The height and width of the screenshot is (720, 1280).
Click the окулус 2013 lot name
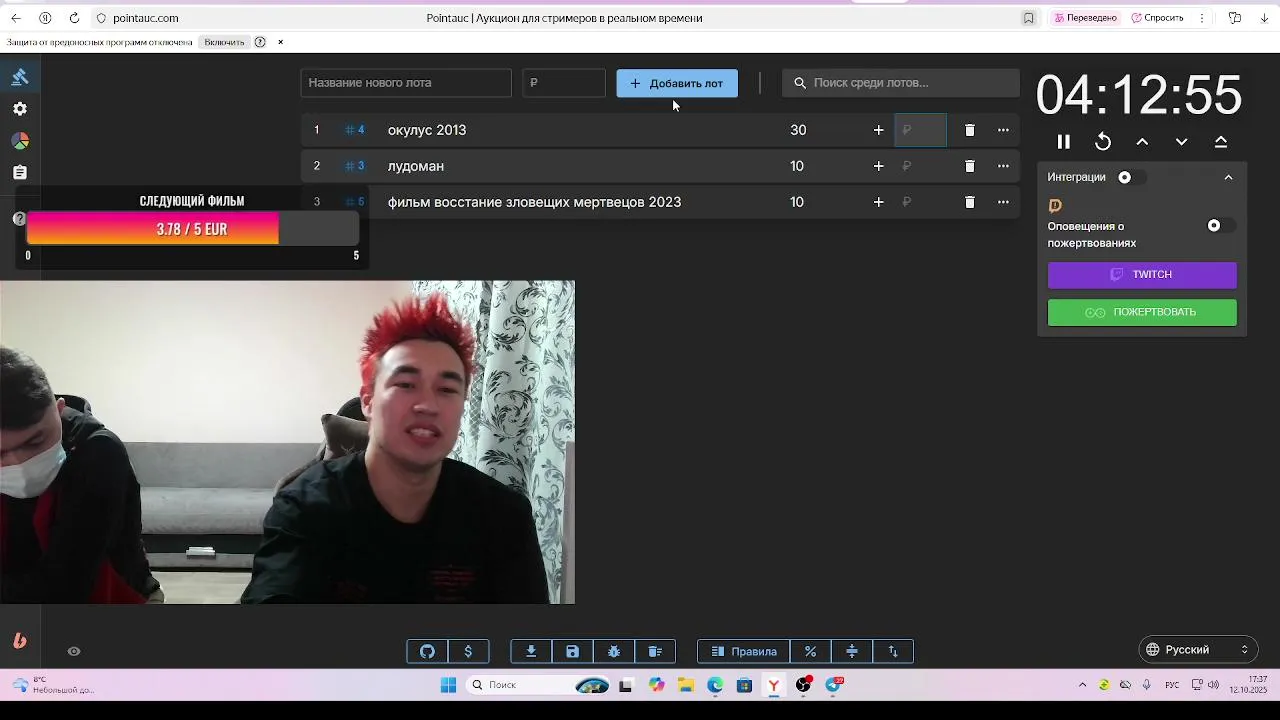tap(427, 130)
